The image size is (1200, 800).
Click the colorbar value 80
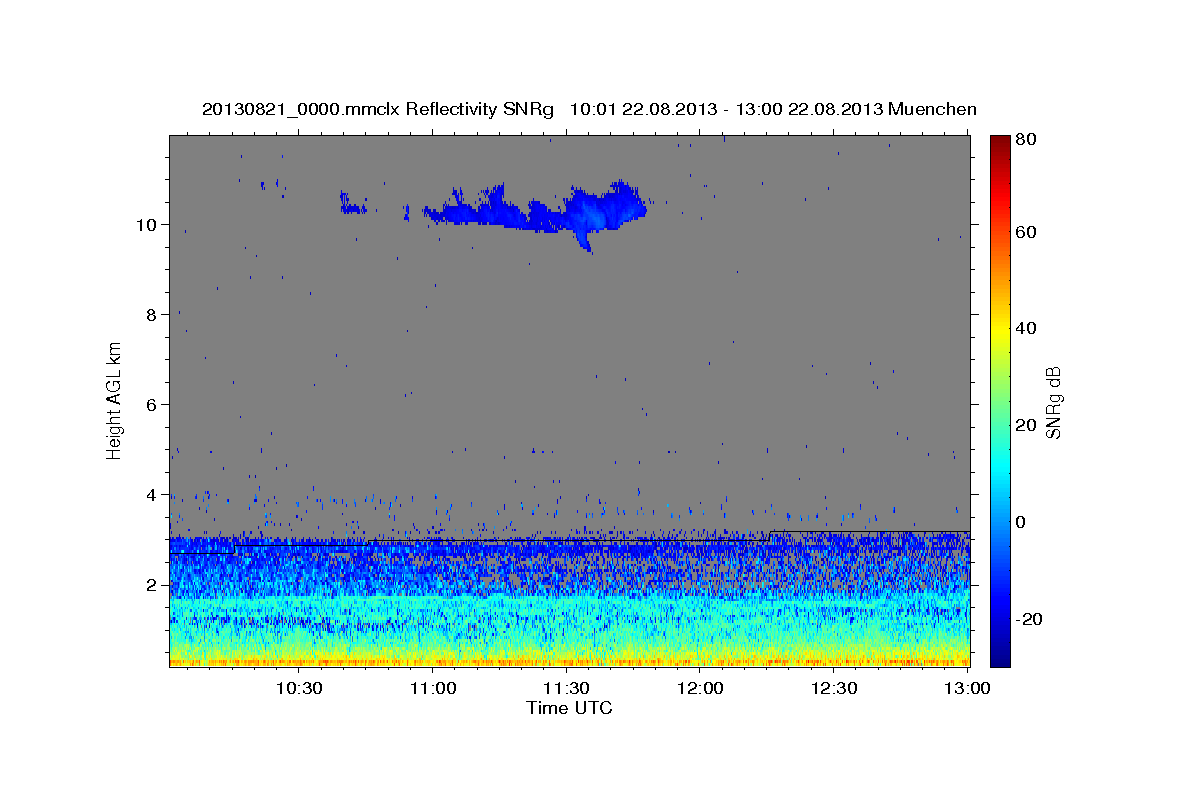[x=1028, y=140]
